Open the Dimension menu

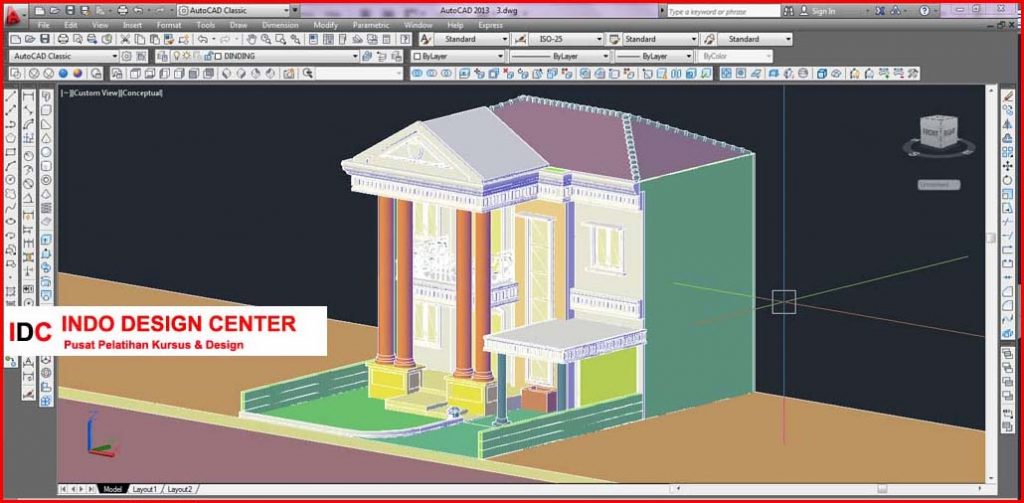point(280,25)
